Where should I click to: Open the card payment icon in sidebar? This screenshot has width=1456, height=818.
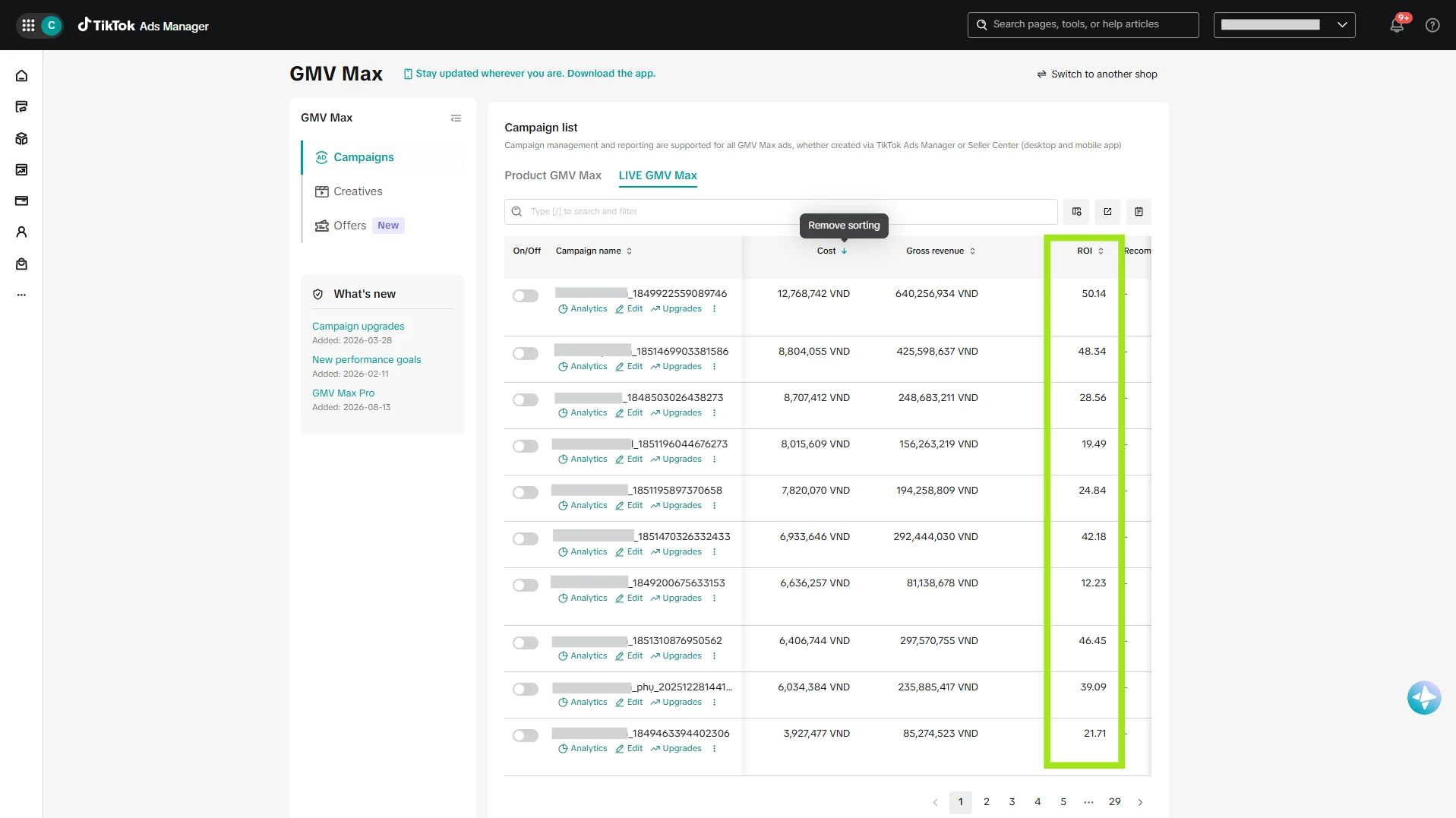pyautogui.click(x=21, y=201)
